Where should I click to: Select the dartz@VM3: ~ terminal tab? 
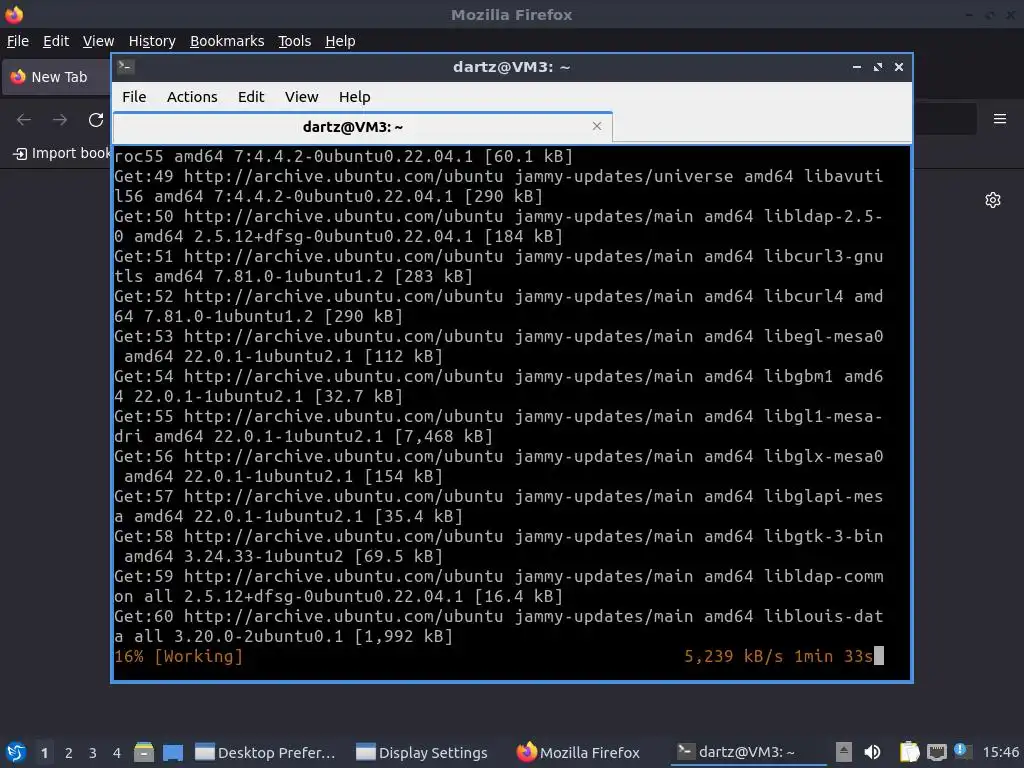coord(362,127)
